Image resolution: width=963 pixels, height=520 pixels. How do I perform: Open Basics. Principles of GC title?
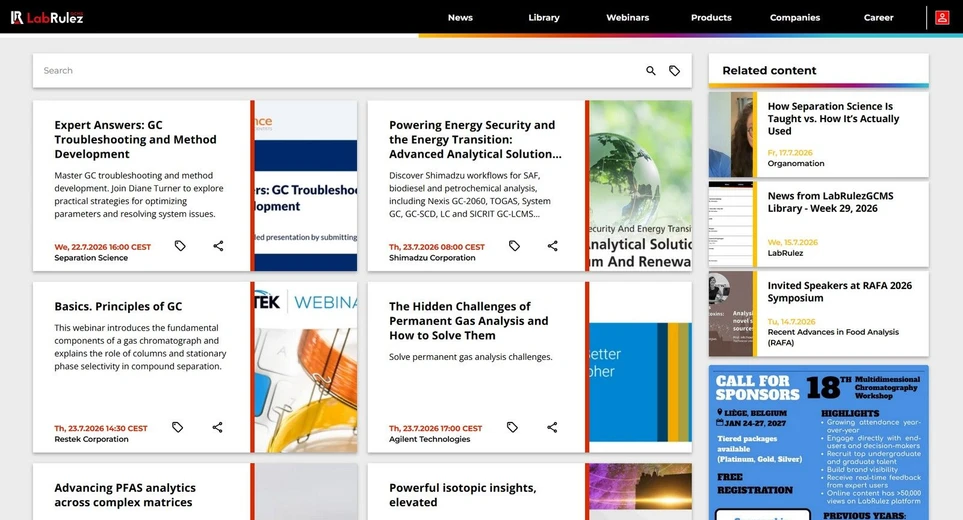[x=118, y=306]
